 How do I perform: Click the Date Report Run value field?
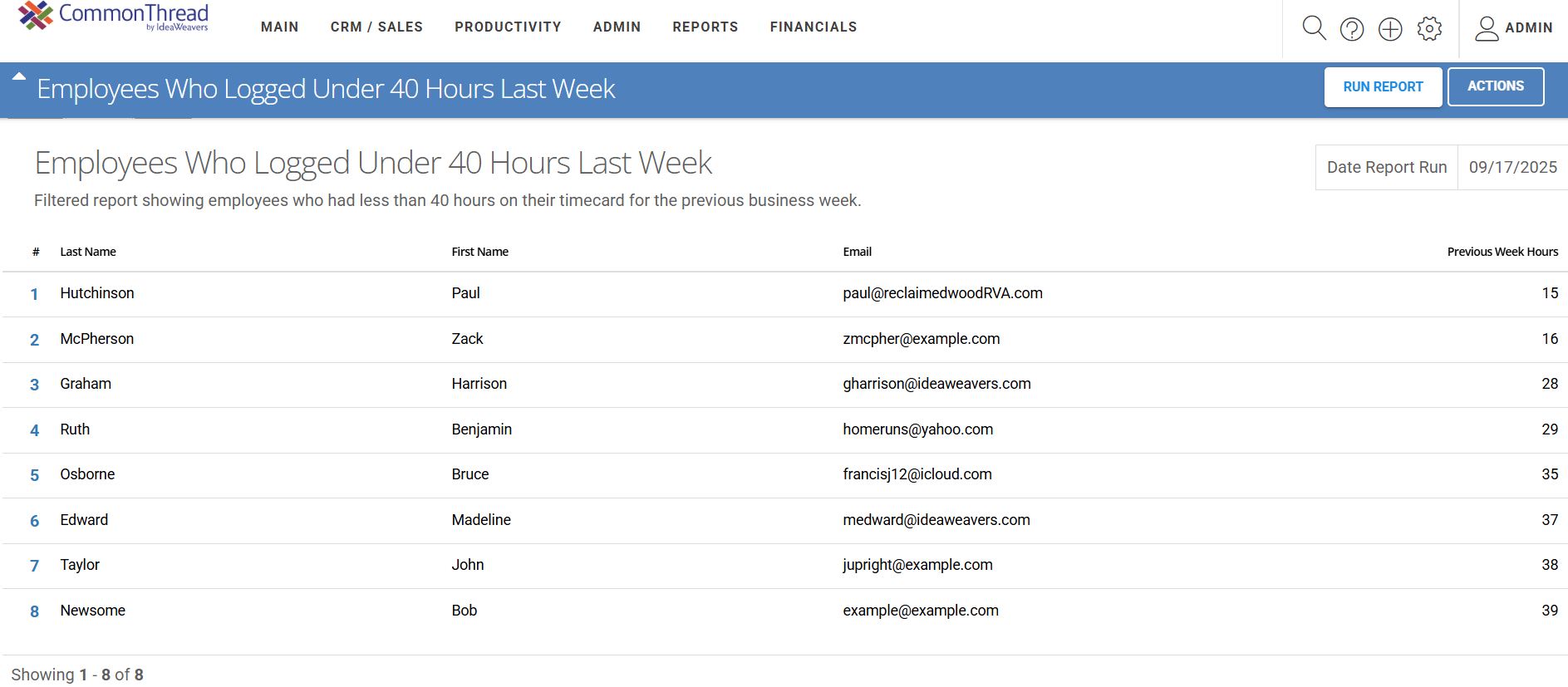(x=1511, y=167)
